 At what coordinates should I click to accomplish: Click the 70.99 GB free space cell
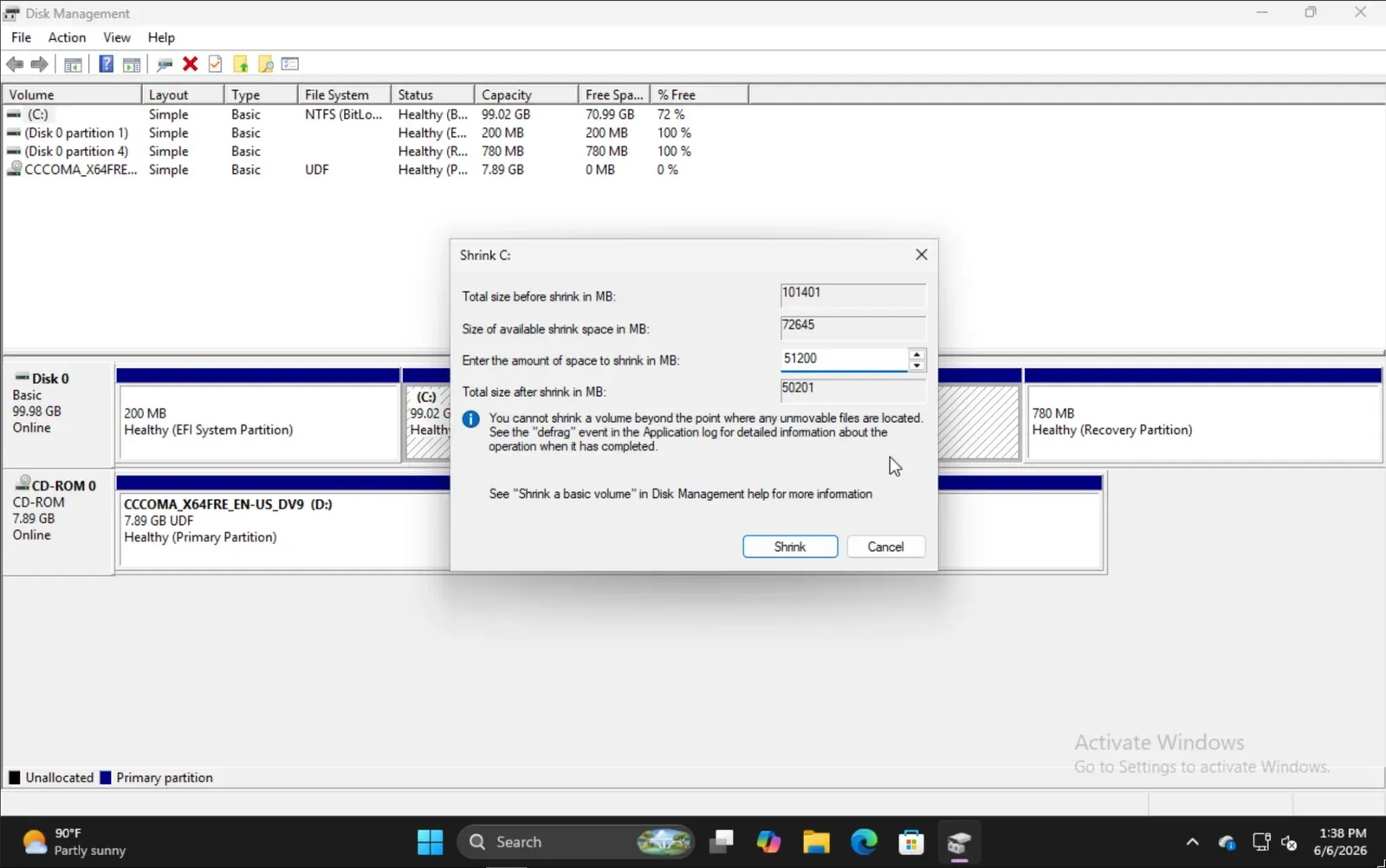[610, 114]
